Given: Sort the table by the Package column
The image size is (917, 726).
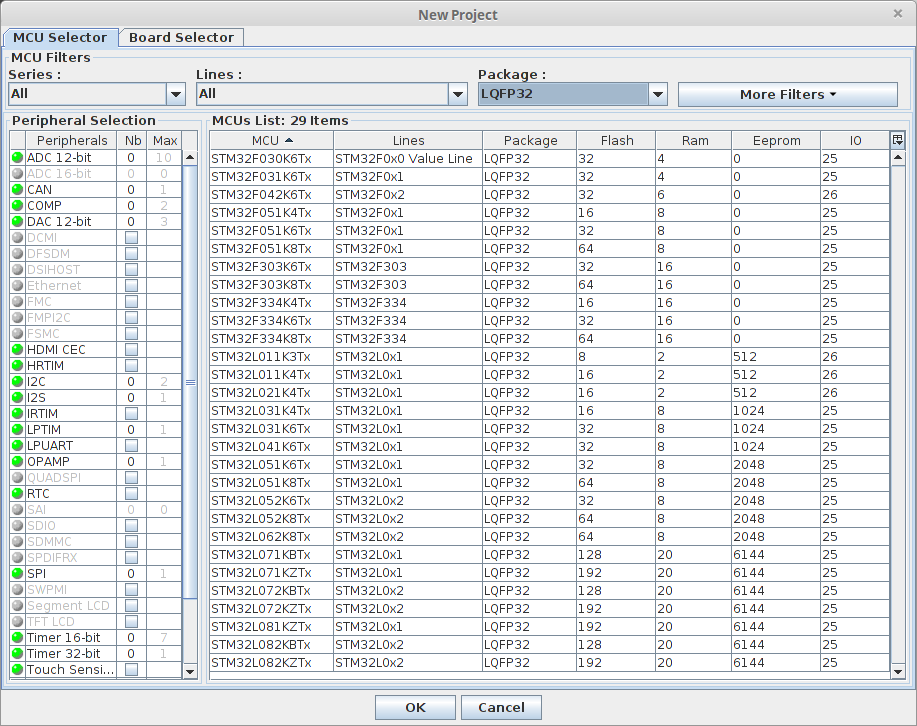Looking at the screenshot, I should [530, 140].
